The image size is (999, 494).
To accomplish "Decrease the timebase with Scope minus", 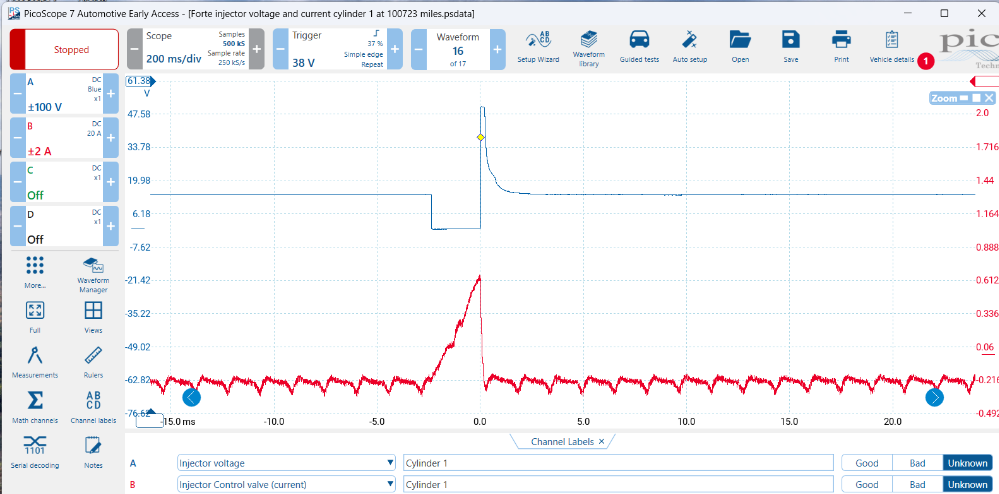I will click(134, 49).
